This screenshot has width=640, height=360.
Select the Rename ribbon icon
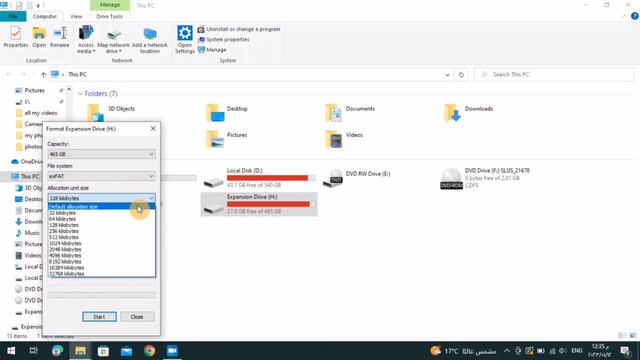pyautogui.click(x=60, y=37)
